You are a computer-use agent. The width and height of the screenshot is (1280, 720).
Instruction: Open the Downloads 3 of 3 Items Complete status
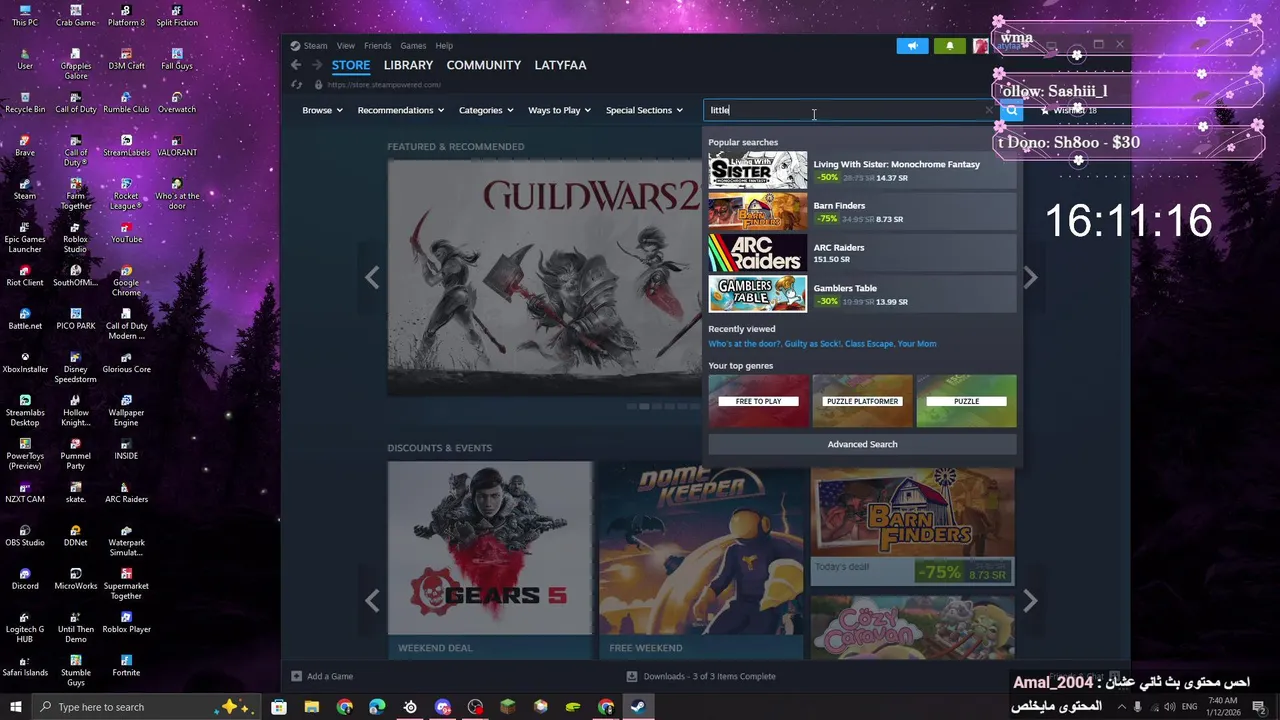[x=701, y=676]
